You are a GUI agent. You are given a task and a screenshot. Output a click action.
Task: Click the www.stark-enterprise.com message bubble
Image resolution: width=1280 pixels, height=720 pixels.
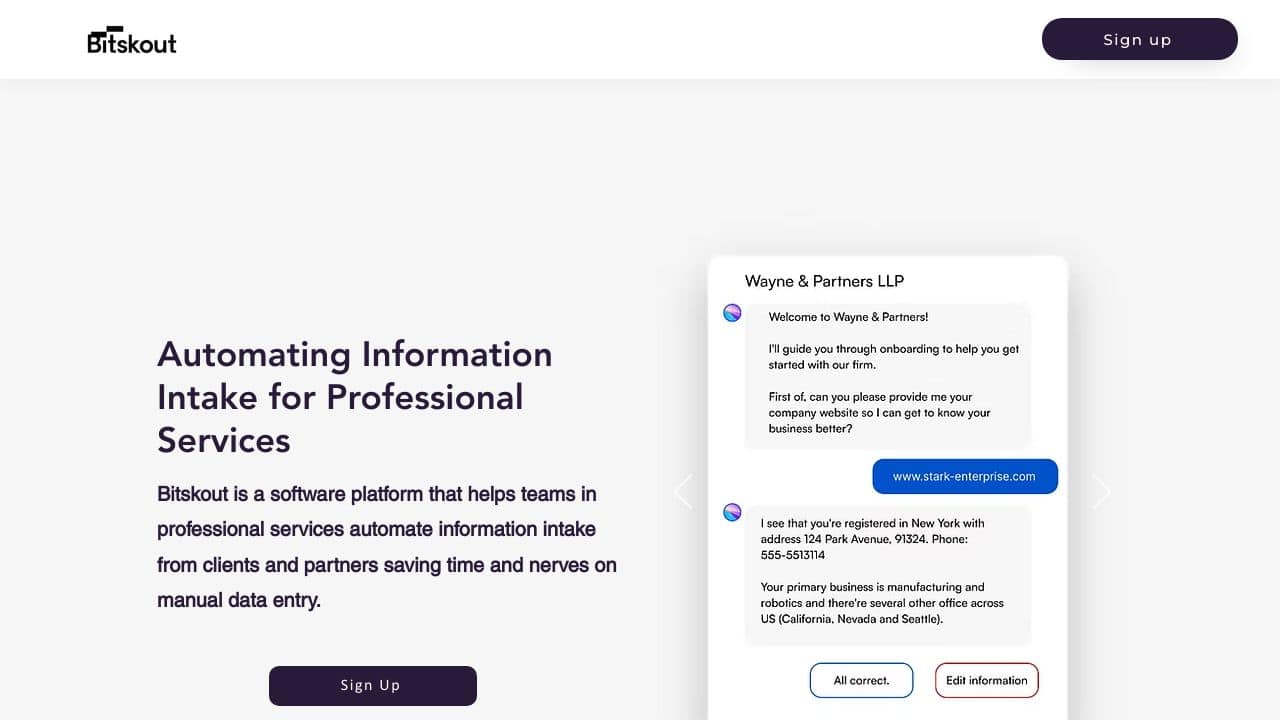click(965, 476)
